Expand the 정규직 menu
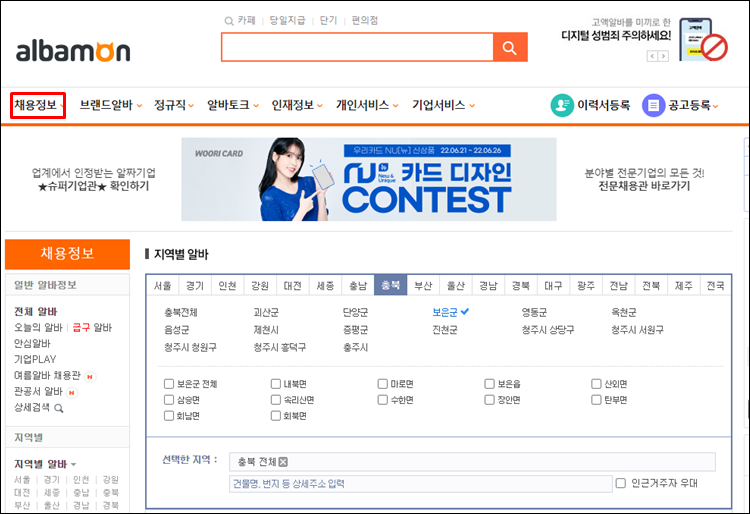Image resolution: width=750 pixels, height=514 pixels. [x=174, y=105]
